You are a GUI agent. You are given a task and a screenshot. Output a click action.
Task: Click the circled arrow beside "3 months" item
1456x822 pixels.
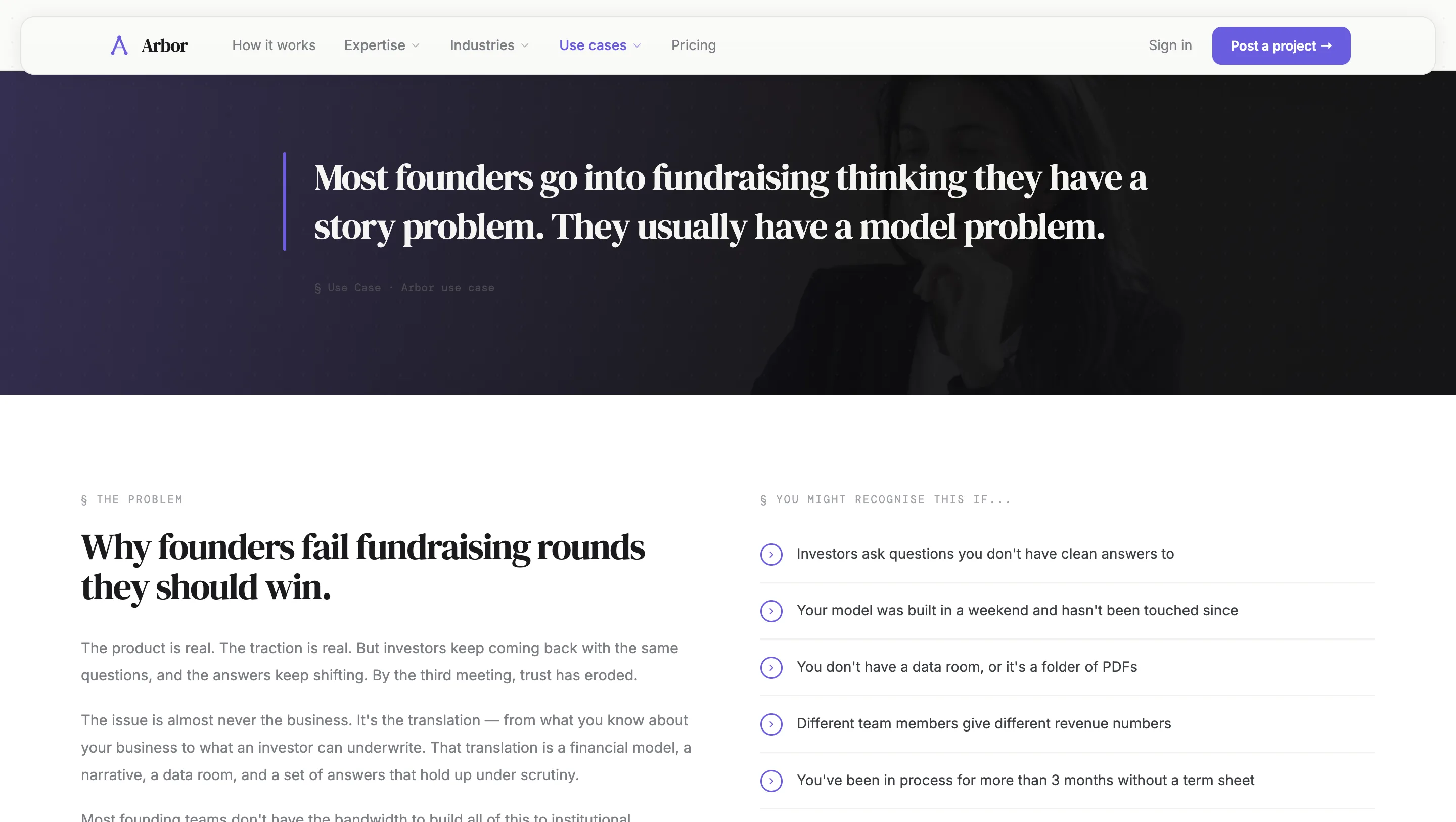pos(771,780)
